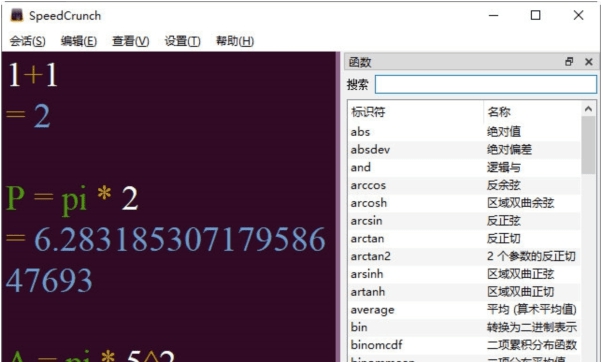Image resolution: width=603 pixels, height=362 pixels.
Task: Select the average function row
Action: 465,309
